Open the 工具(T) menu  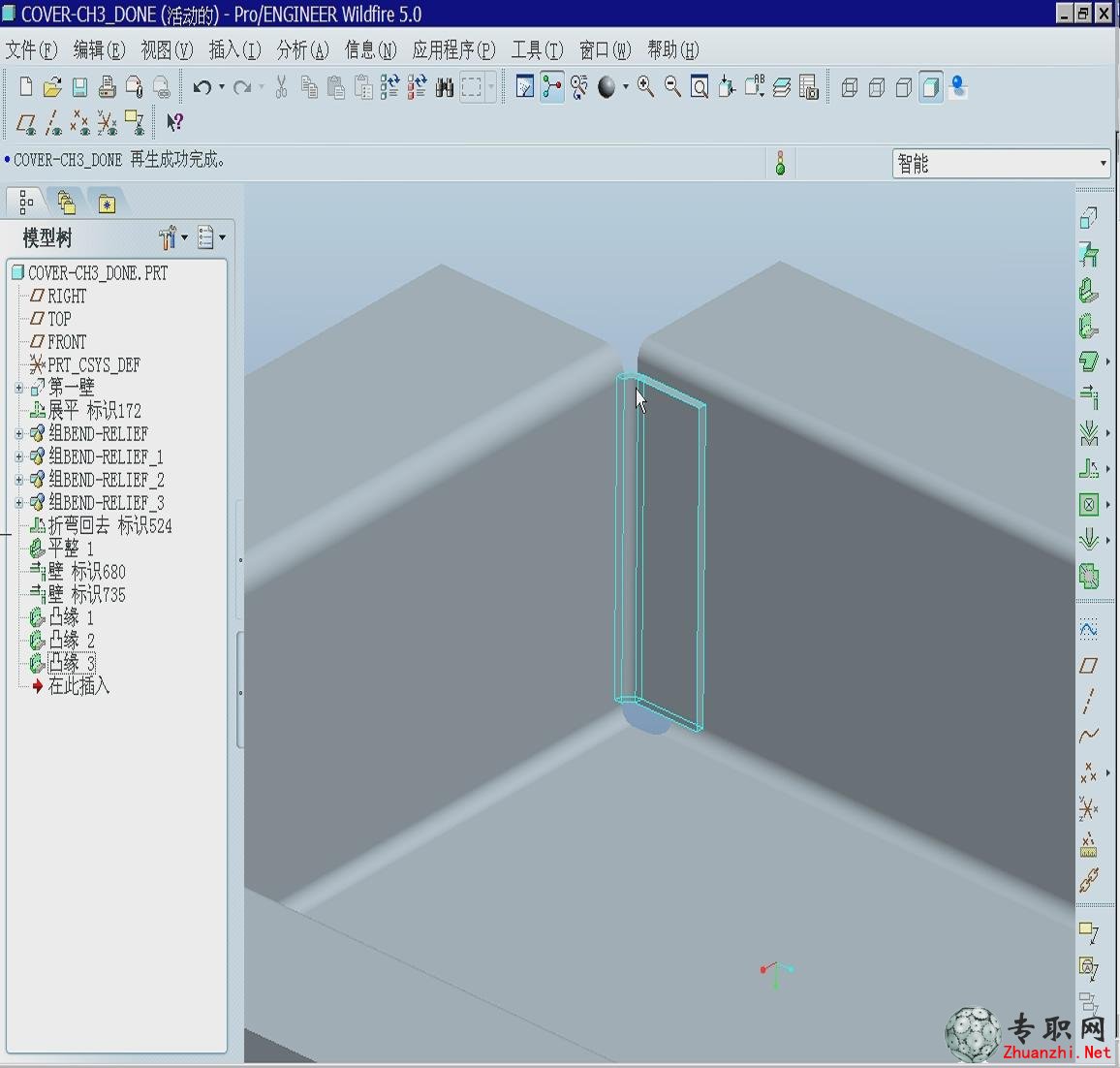point(537,50)
